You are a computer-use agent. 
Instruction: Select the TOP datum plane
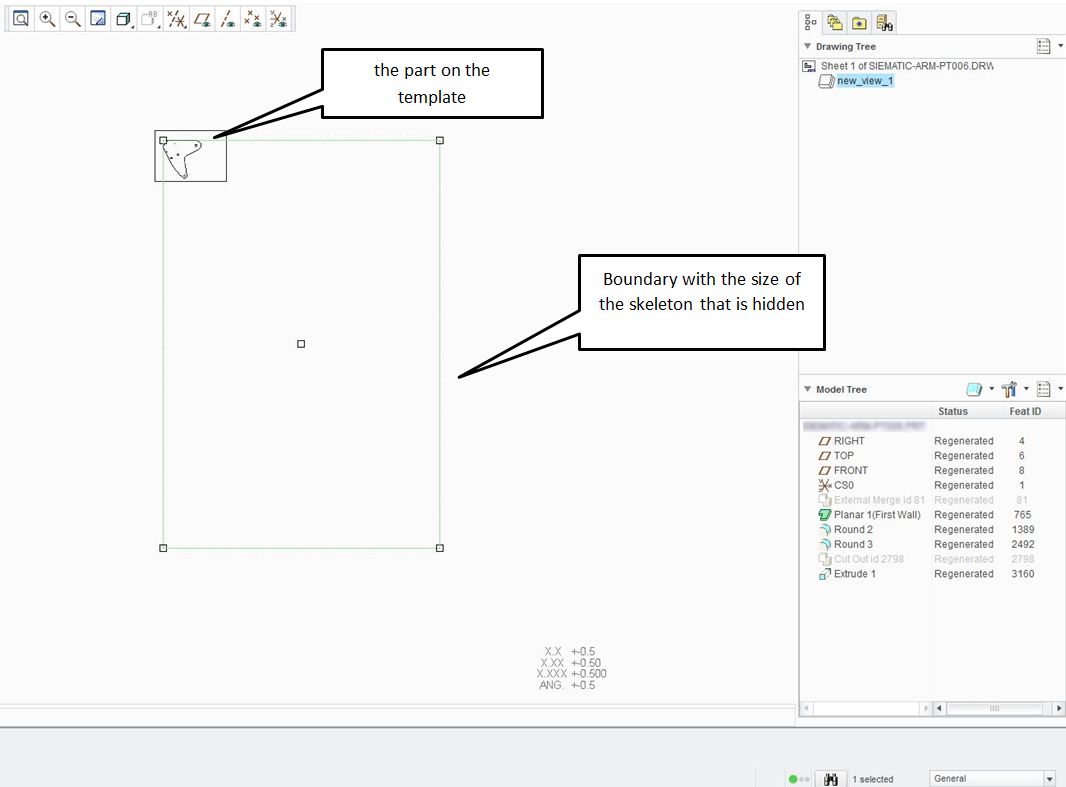pyautogui.click(x=844, y=456)
